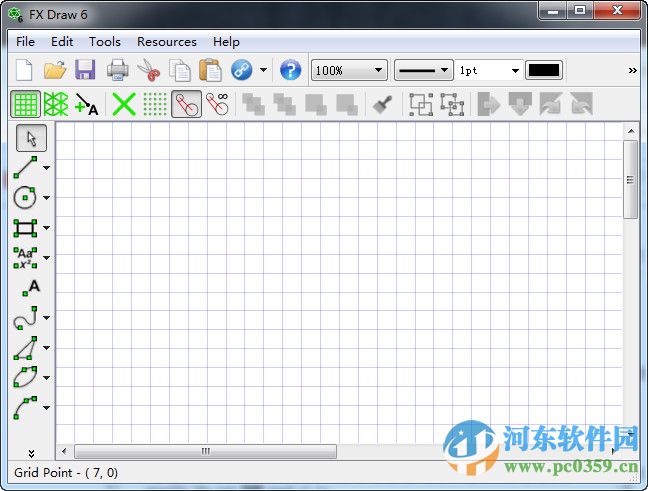Open help via blue question mark

click(x=291, y=70)
